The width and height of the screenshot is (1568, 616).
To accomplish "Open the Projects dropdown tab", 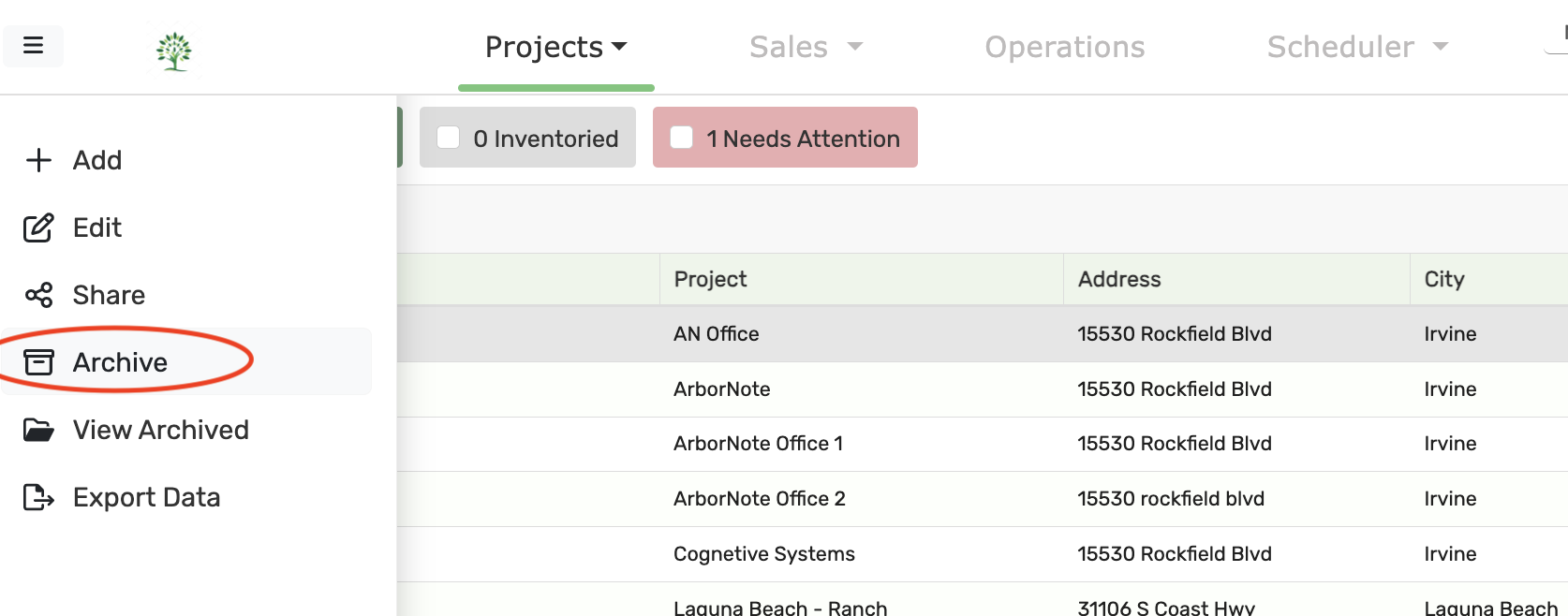I will (555, 47).
